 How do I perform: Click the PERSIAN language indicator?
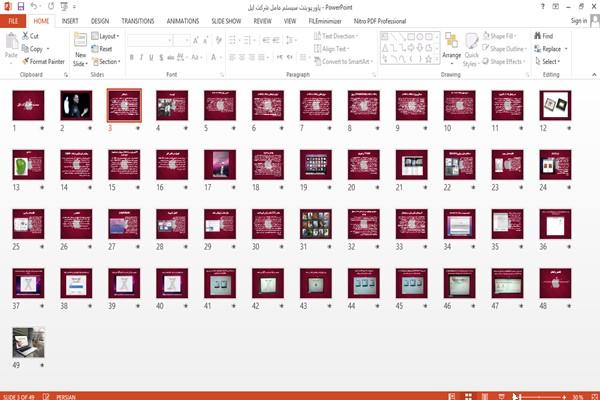click(66, 397)
